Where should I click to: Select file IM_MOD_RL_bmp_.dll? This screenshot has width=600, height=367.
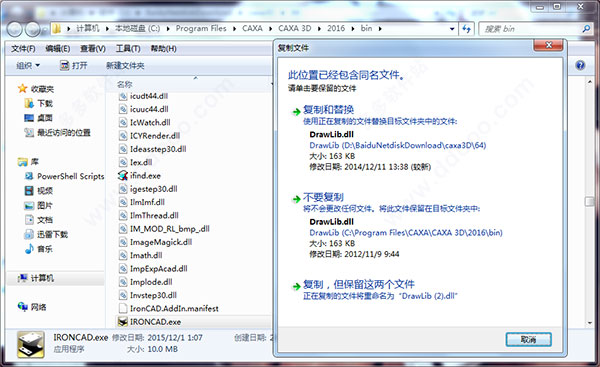coord(170,229)
